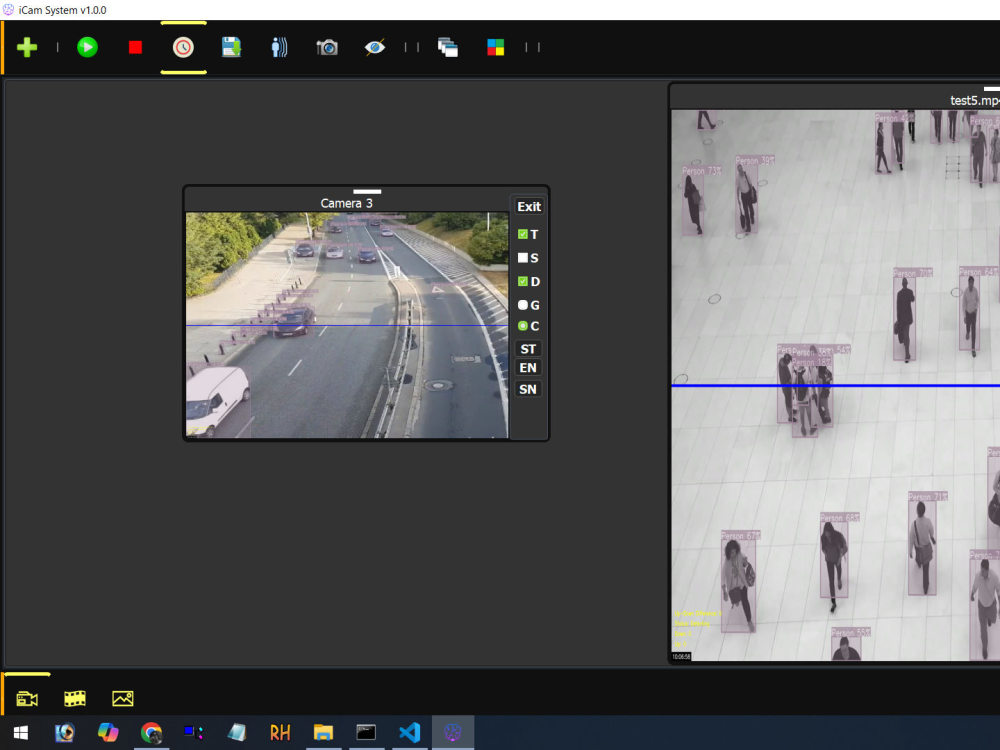Stop the stream with red stop icon

134,46
